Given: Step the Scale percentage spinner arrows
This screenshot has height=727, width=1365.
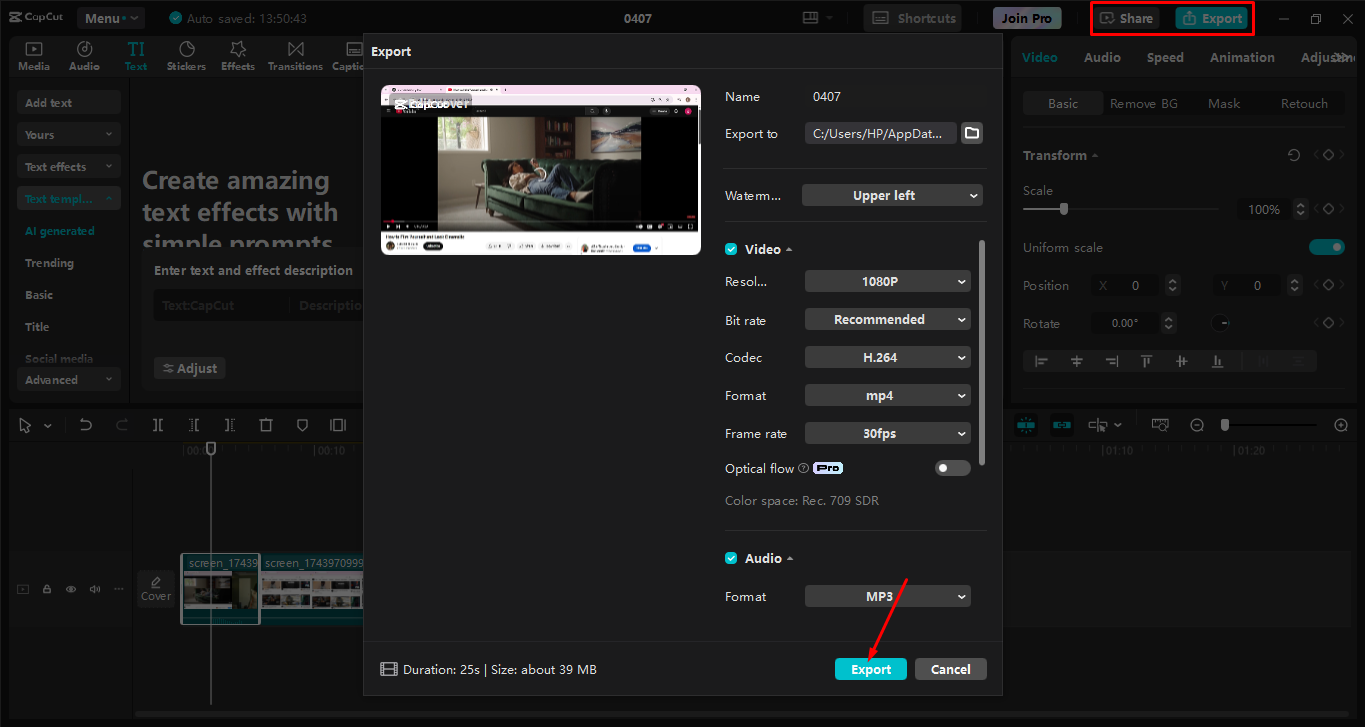Looking at the screenshot, I should tap(1299, 209).
